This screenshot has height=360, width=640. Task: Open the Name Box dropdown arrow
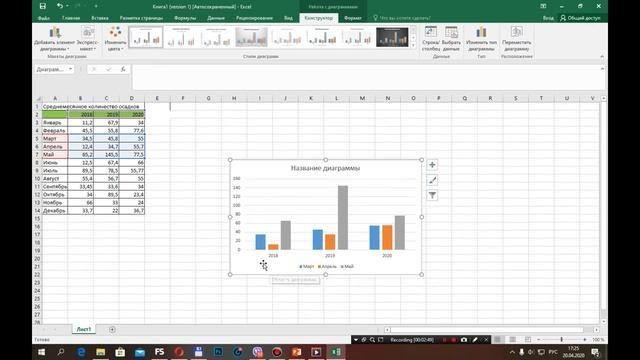pos(71,69)
